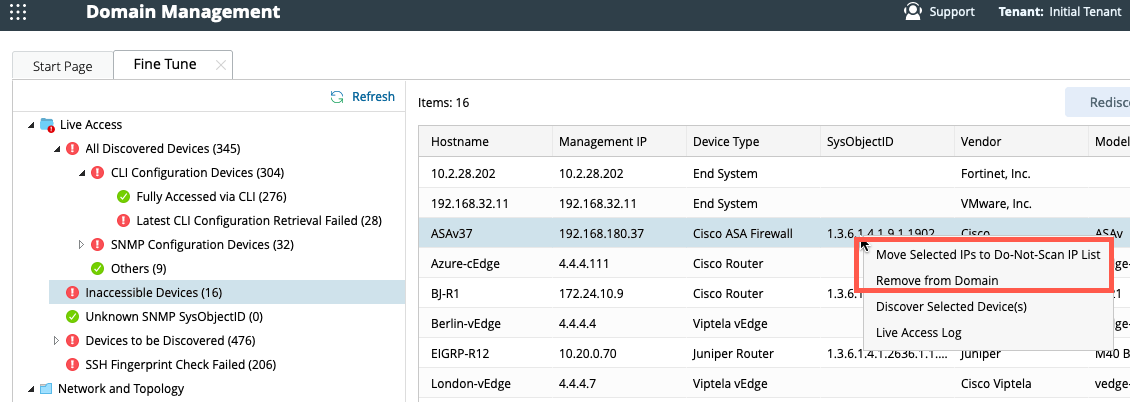Select the 10.2.28.202 hostname row

click(x=463, y=174)
